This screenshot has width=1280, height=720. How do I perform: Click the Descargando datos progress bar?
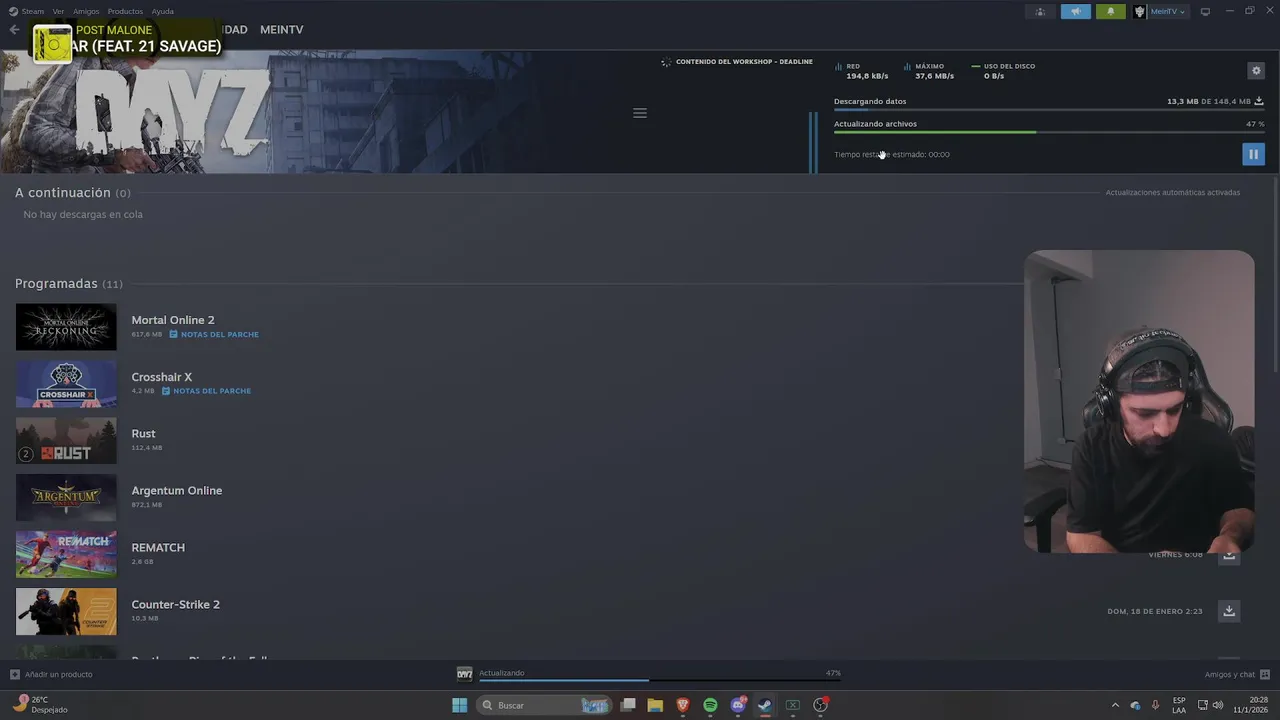tap(1049, 109)
